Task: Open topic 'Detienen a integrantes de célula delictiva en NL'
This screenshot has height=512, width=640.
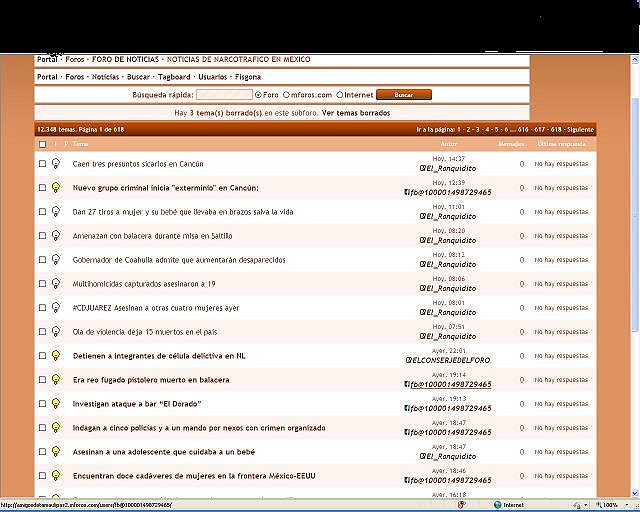Action: click(x=159, y=356)
